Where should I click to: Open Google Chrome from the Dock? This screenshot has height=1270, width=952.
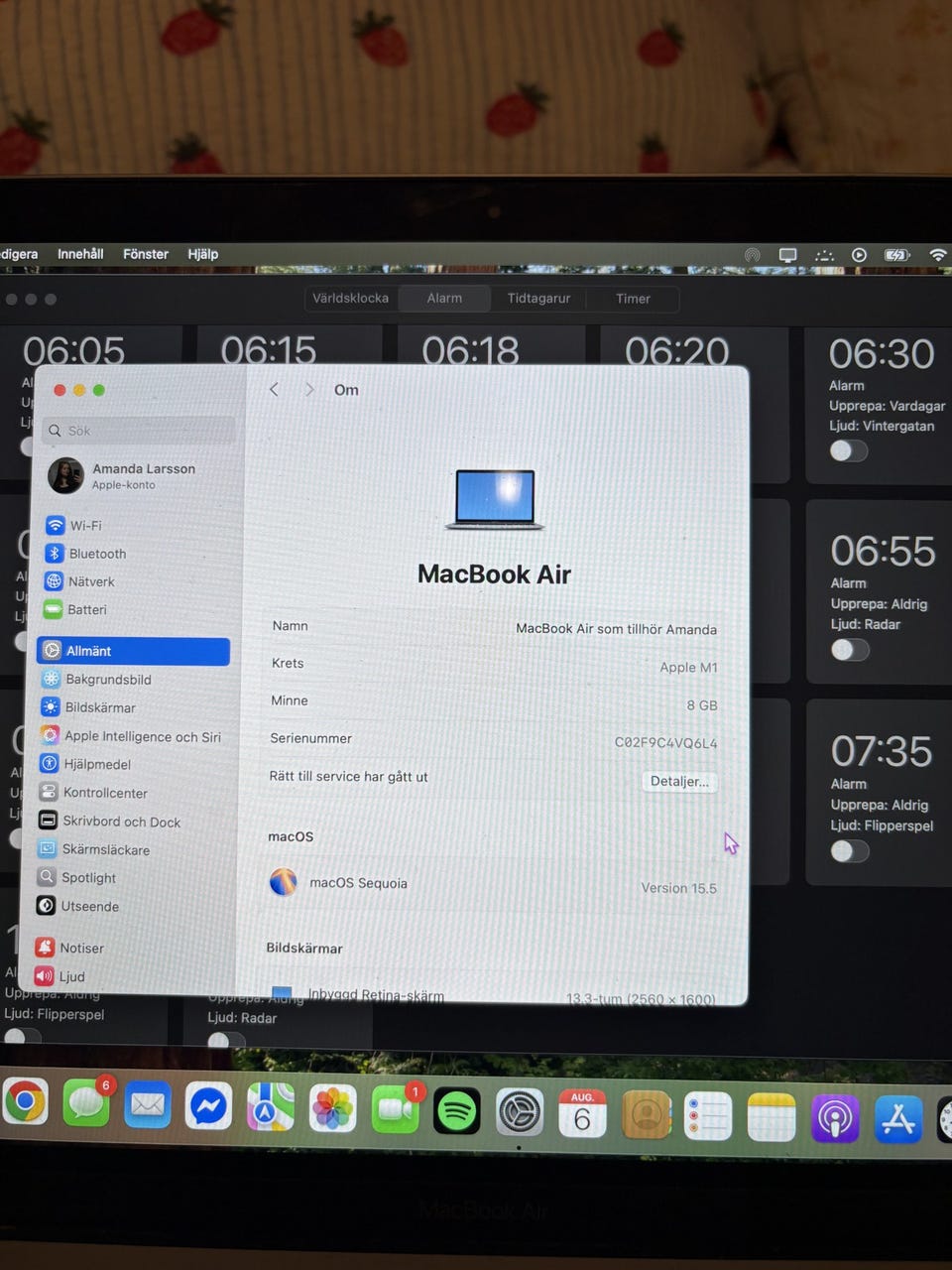[26, 1102]
